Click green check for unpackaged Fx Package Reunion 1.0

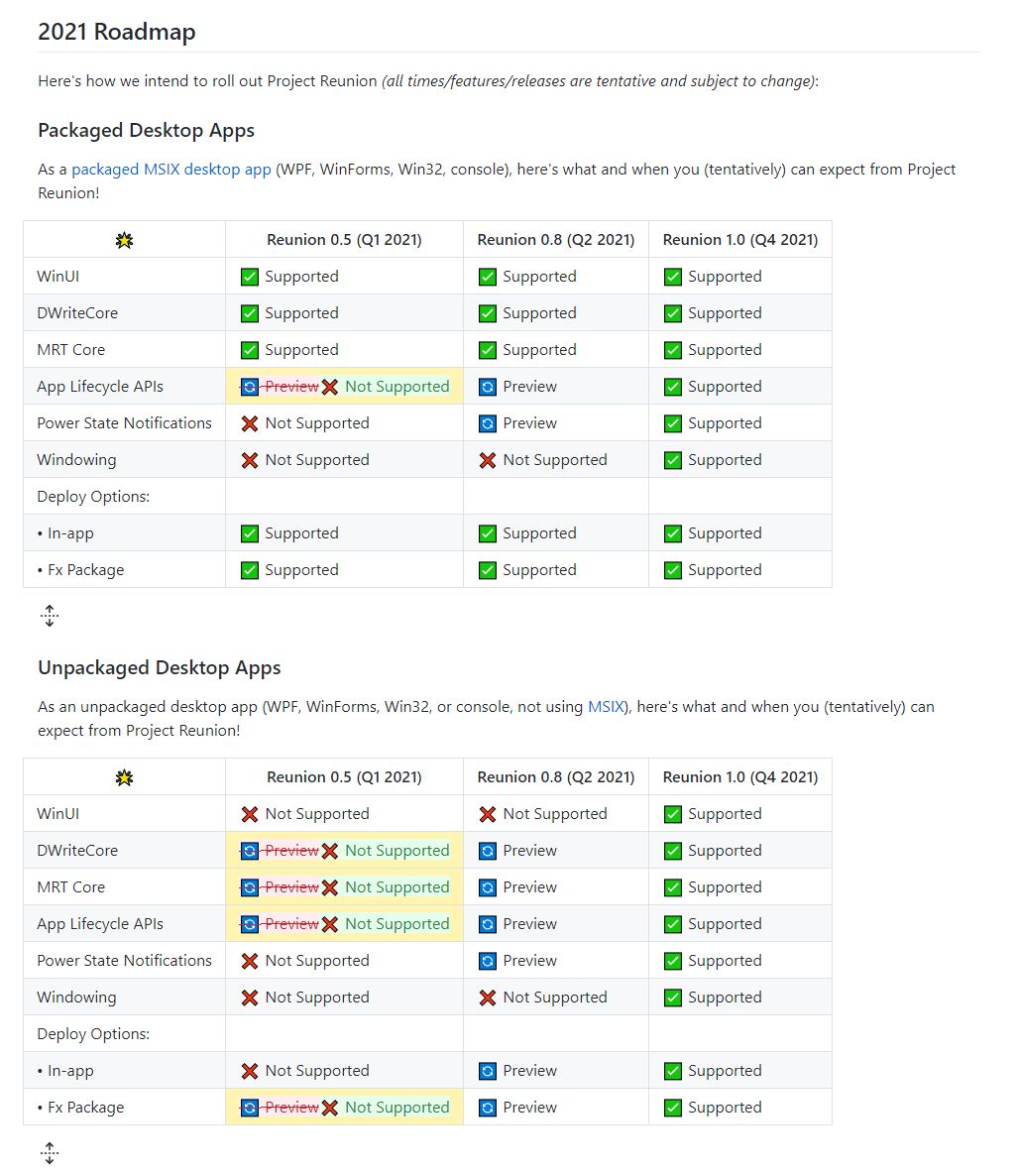click(673, 1109)
